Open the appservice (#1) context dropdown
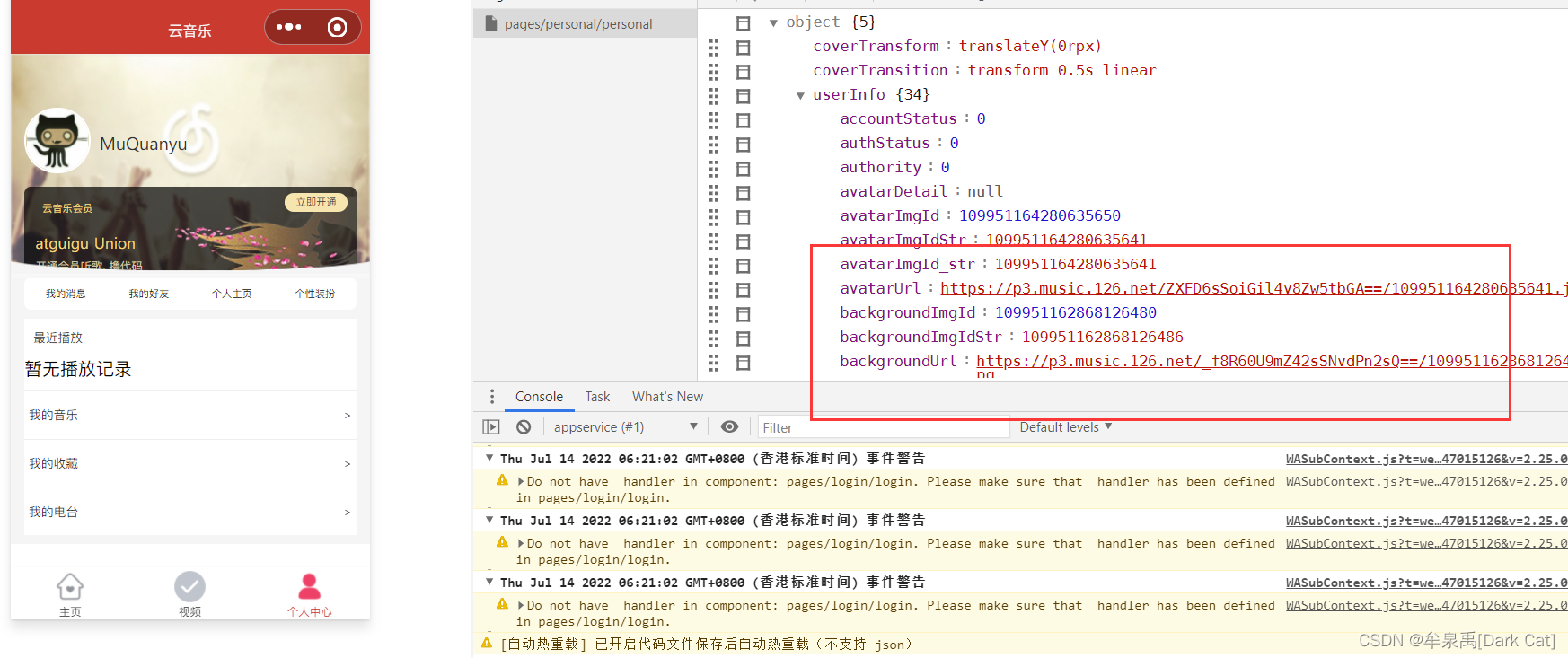1568x658 pixels. pos(625,427)
